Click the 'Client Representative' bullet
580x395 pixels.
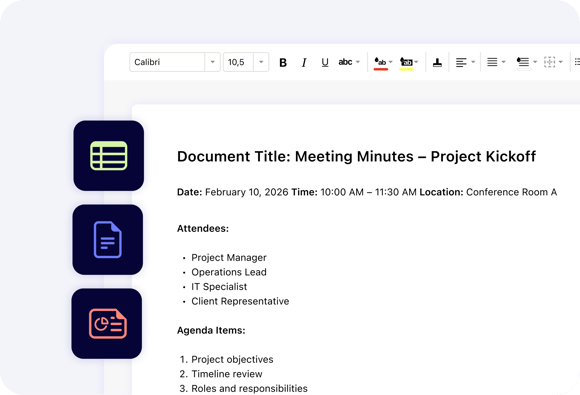(x=240, y=301)
